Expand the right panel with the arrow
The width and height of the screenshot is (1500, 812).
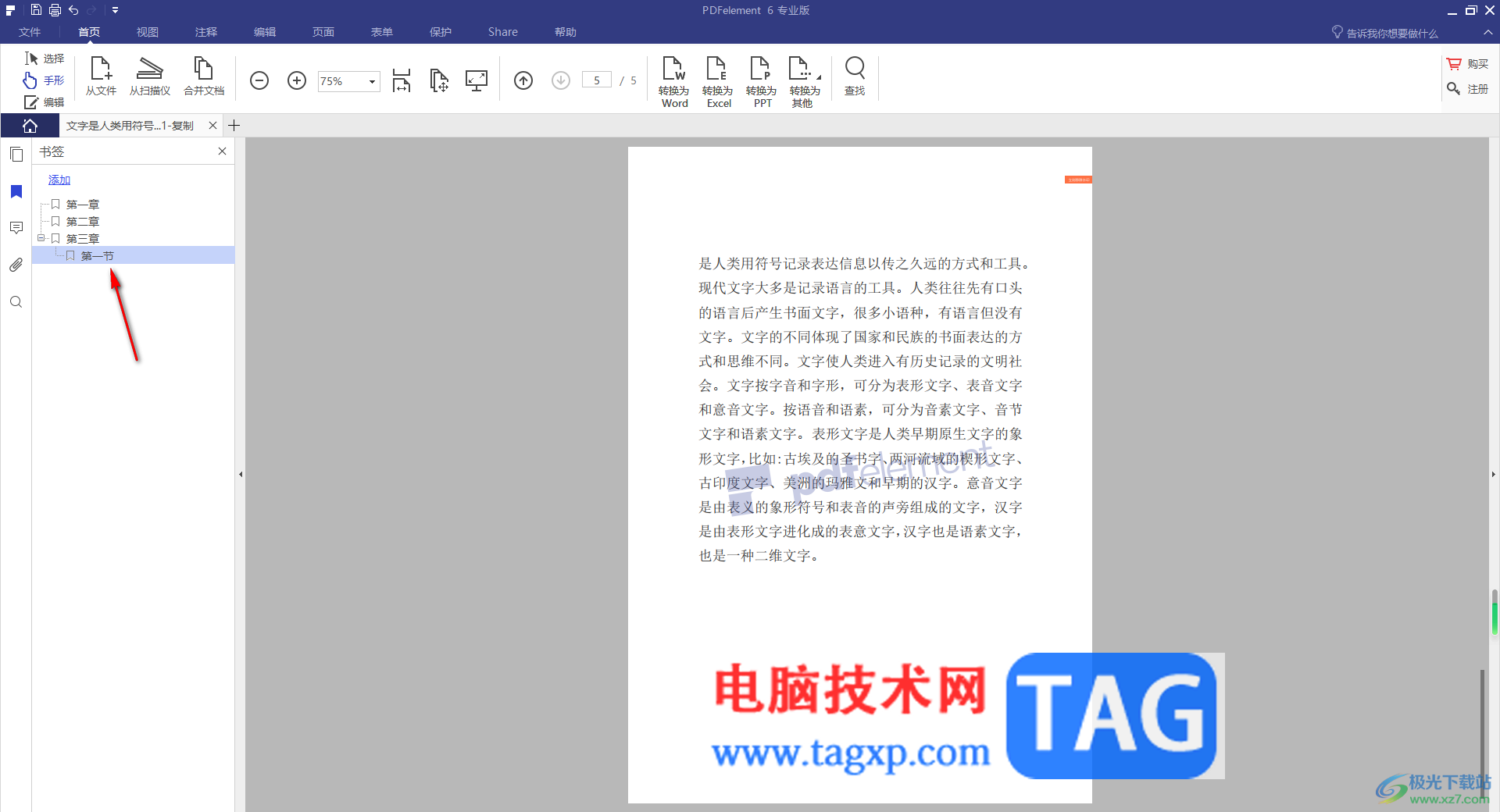point(1494,474)
